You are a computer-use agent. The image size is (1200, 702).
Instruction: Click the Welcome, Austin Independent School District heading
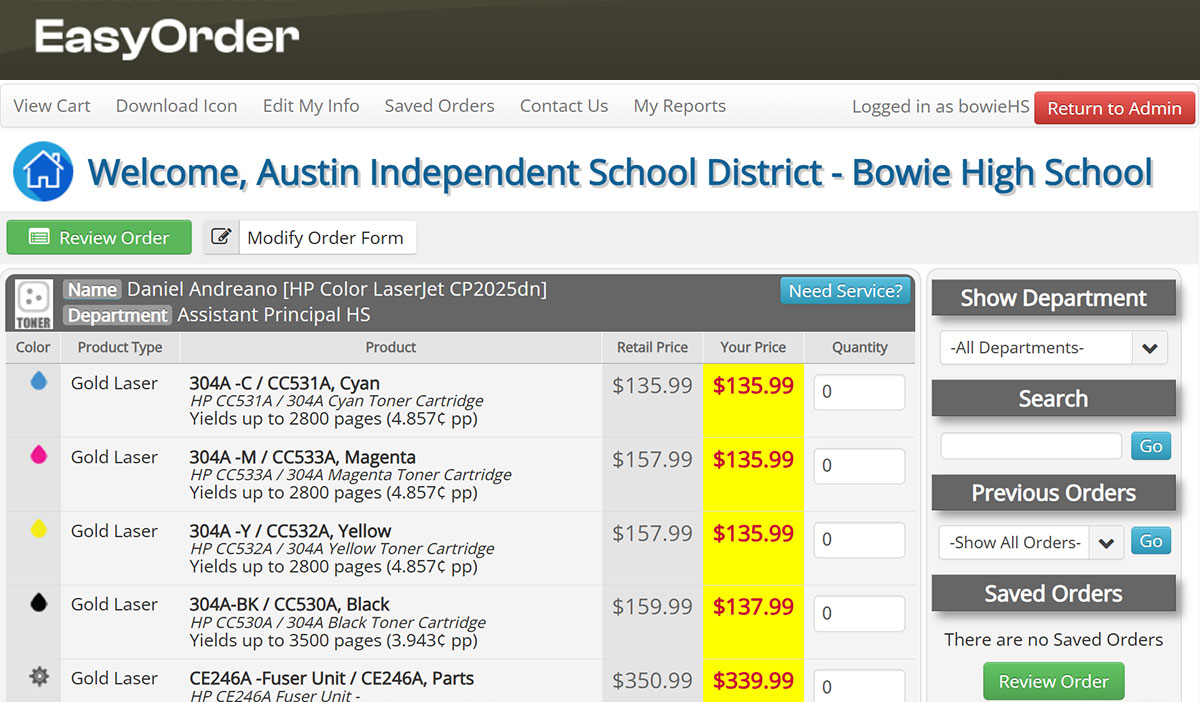click(x=620, y=172)
